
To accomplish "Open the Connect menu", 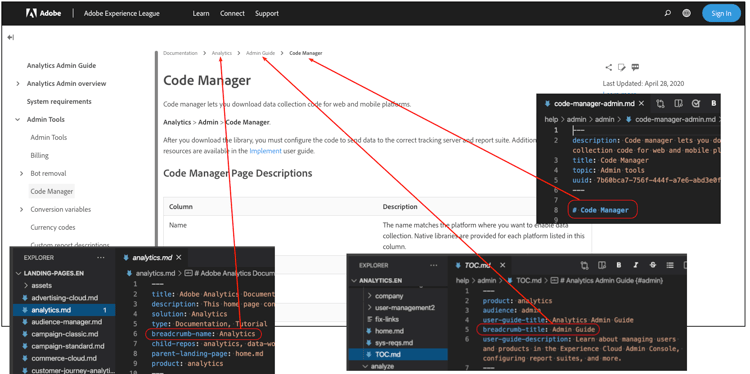I will click(x=232, y=13).
